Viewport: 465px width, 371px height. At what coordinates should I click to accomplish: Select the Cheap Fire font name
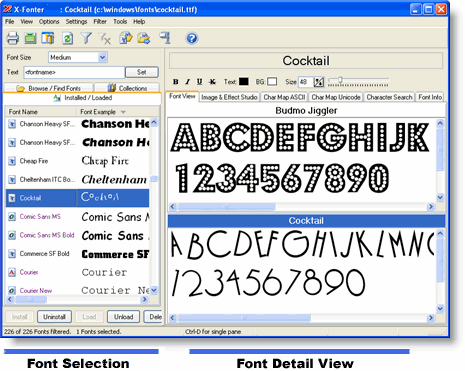(x=34, y=161)
